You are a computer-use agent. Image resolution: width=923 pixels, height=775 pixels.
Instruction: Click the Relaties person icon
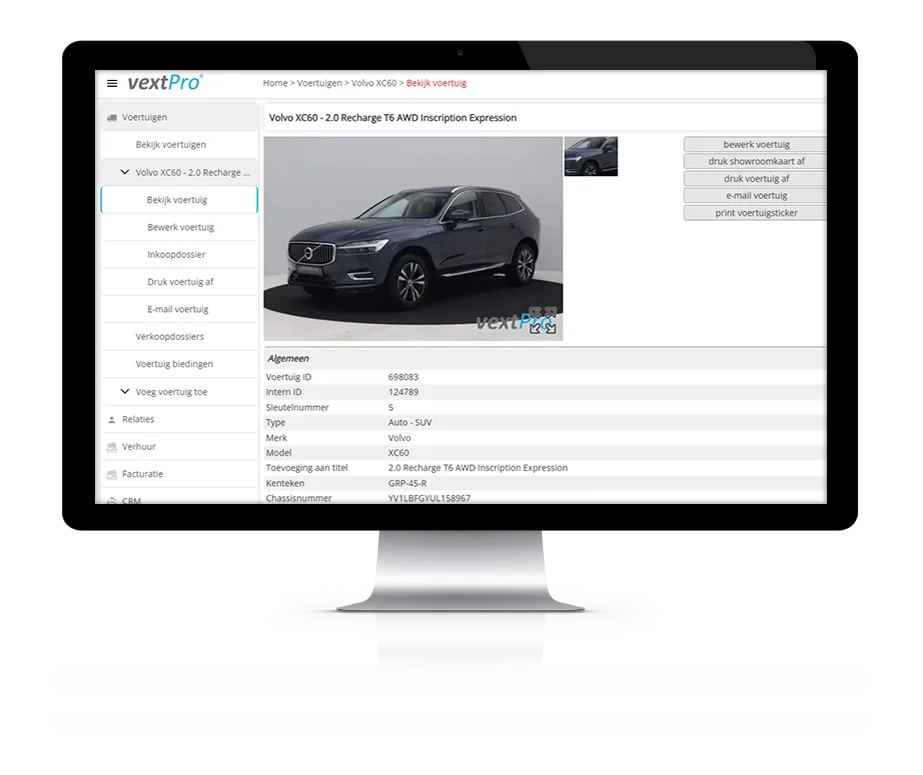(x=111, y=420)
